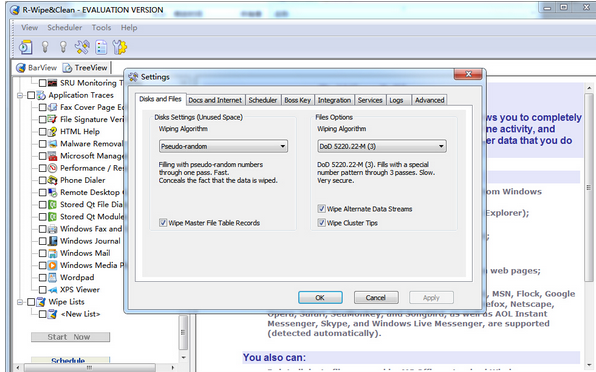Click the Windows Media Player tree icon
Image resolution: width=596 pixels, height=372 pixels.
pyautogui.click(x=52, y=265)
